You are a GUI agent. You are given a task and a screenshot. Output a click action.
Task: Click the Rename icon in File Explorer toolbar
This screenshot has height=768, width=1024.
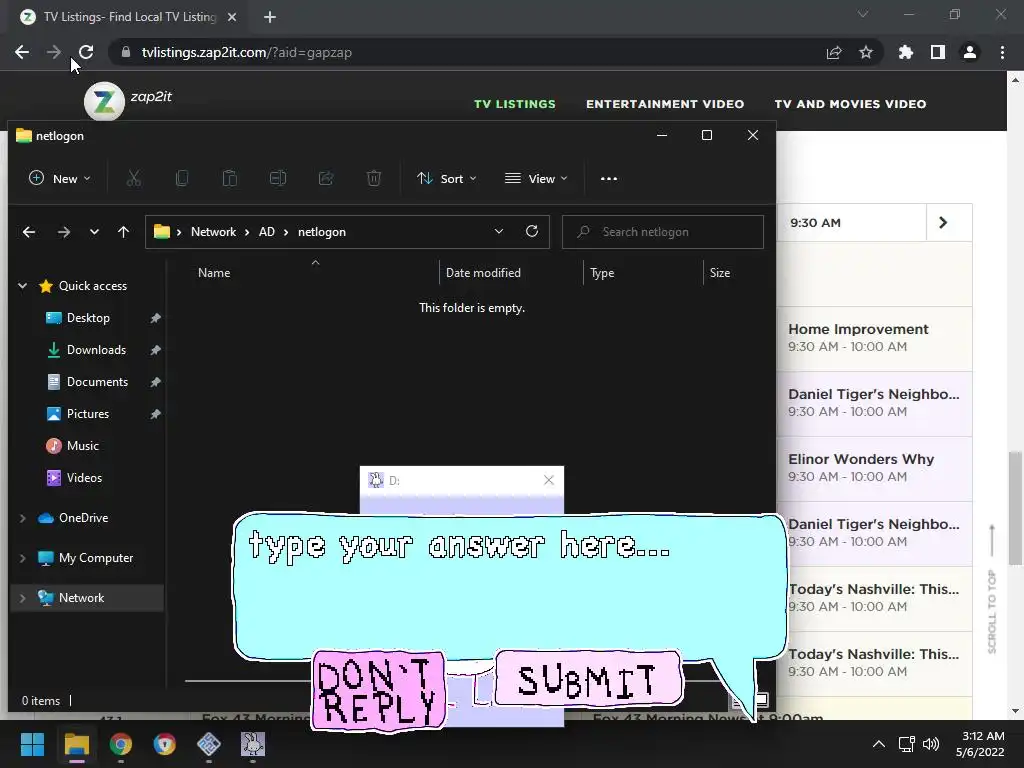[x=278, y=178]
